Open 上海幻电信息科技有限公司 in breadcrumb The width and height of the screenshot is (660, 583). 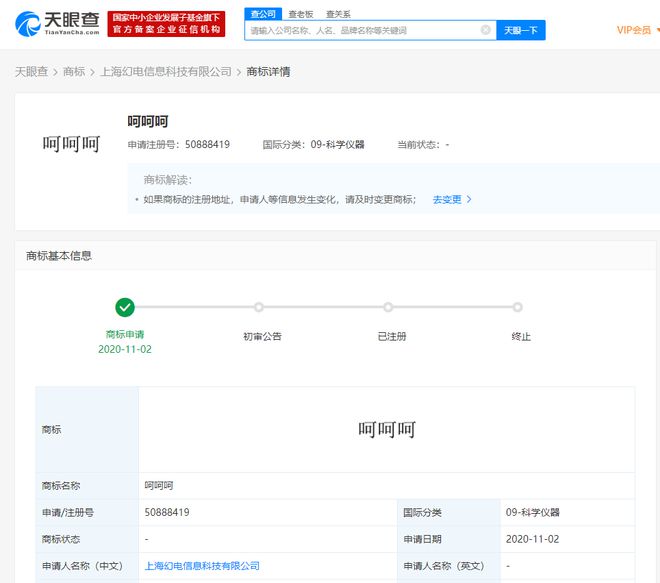166,72
